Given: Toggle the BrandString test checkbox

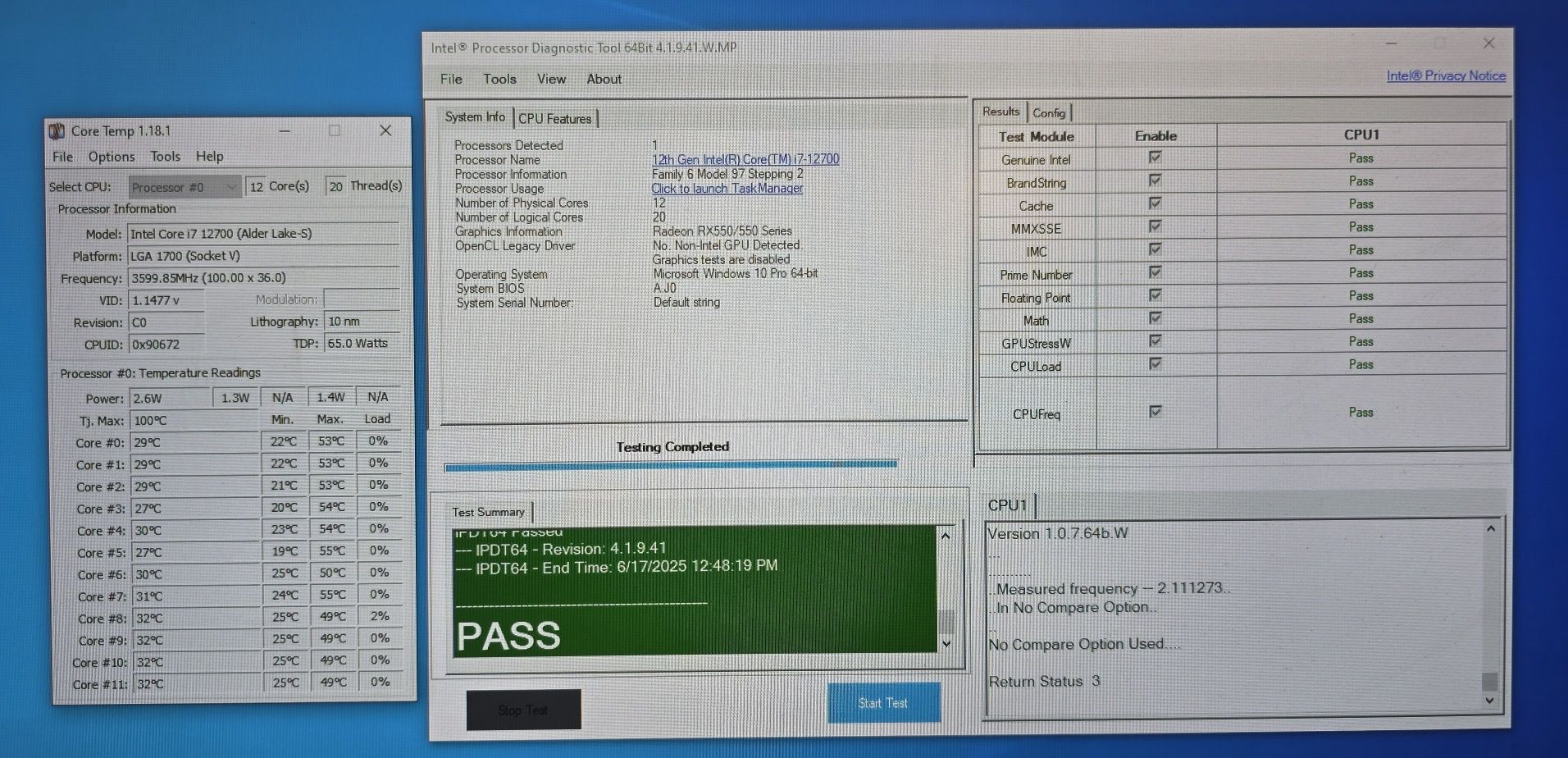Looking at the screenshot, I should tap(1155, 180).
